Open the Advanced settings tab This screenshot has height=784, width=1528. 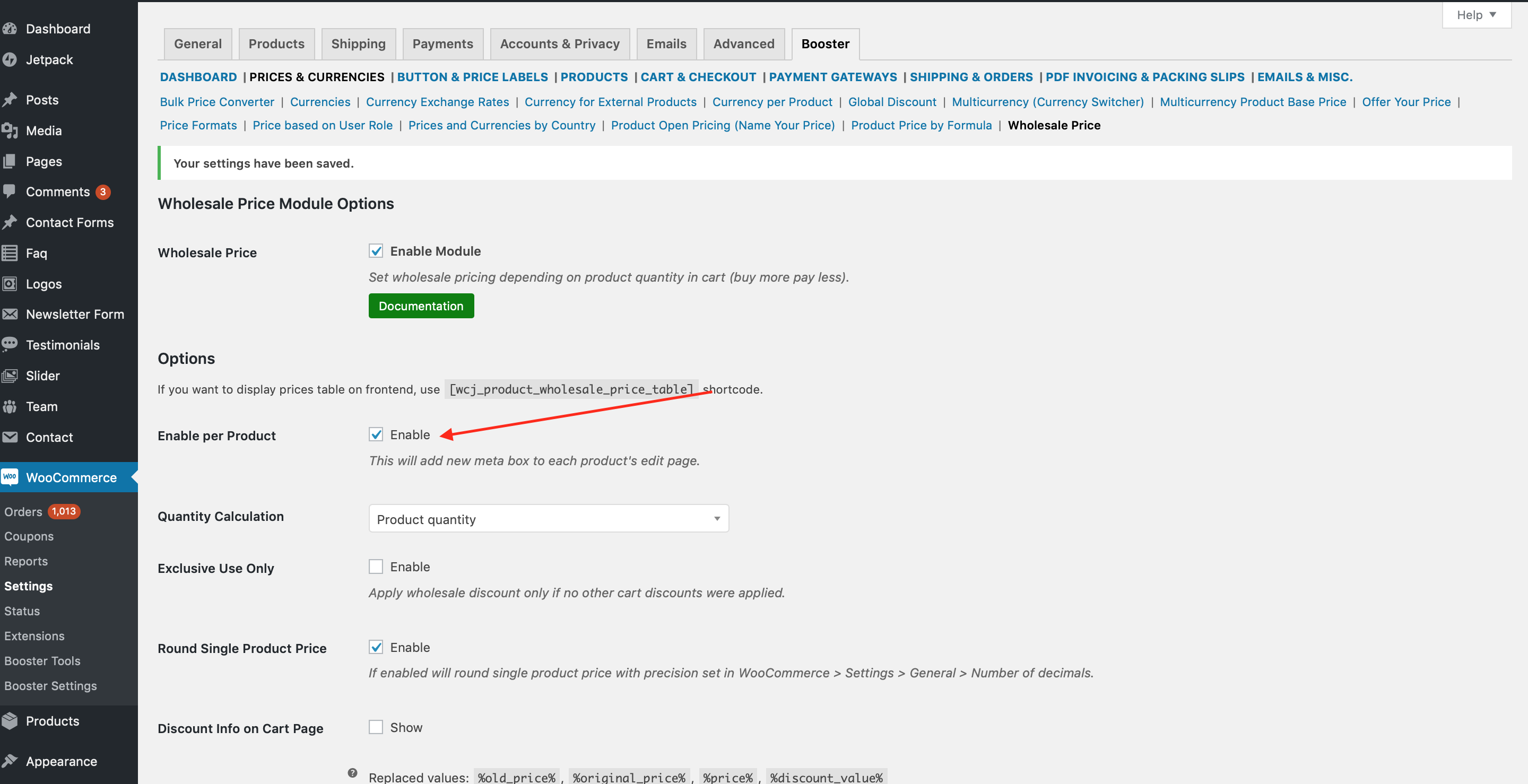tap(744, 44)
